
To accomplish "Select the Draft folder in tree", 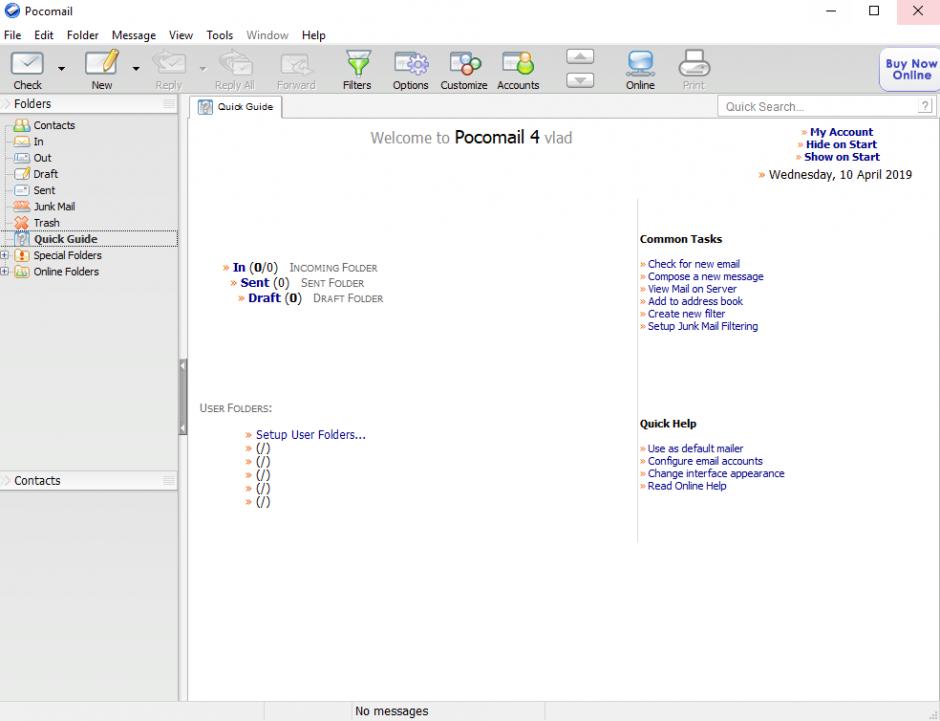I will [x=46, y=174].
